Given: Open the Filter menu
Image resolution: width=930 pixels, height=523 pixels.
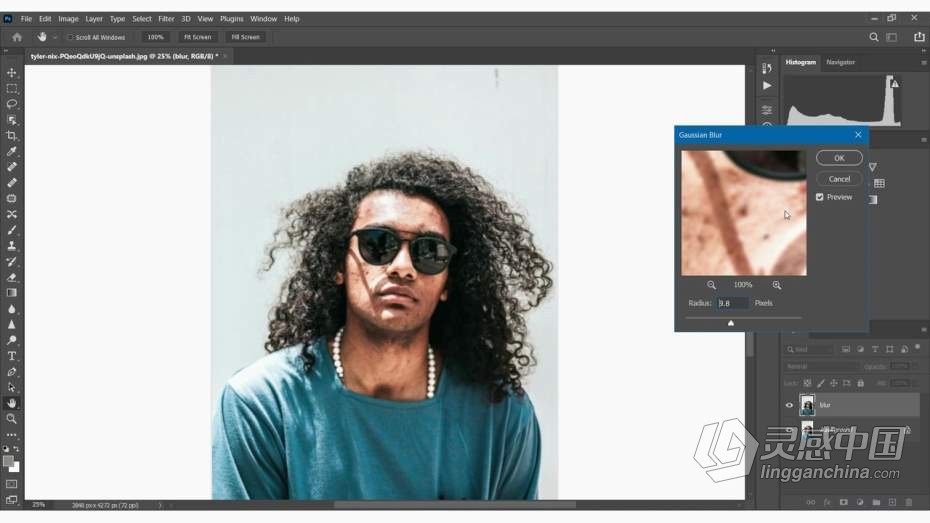Looking at the screenshot, I should click(166, 19).
